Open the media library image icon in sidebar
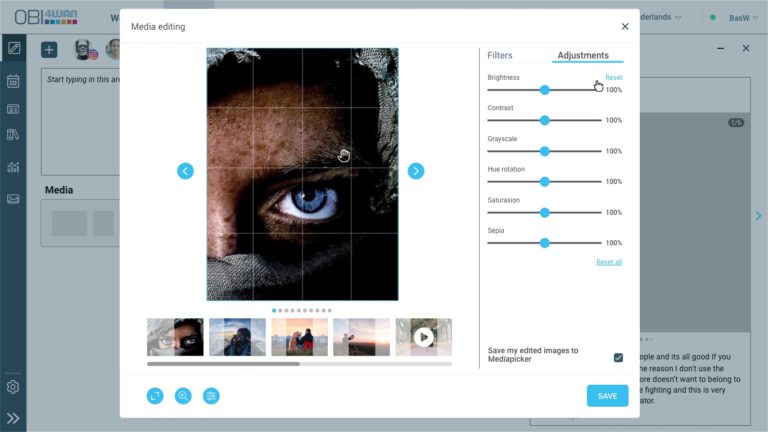This screenshot has height=432, width=768. [x=13, y=199]
